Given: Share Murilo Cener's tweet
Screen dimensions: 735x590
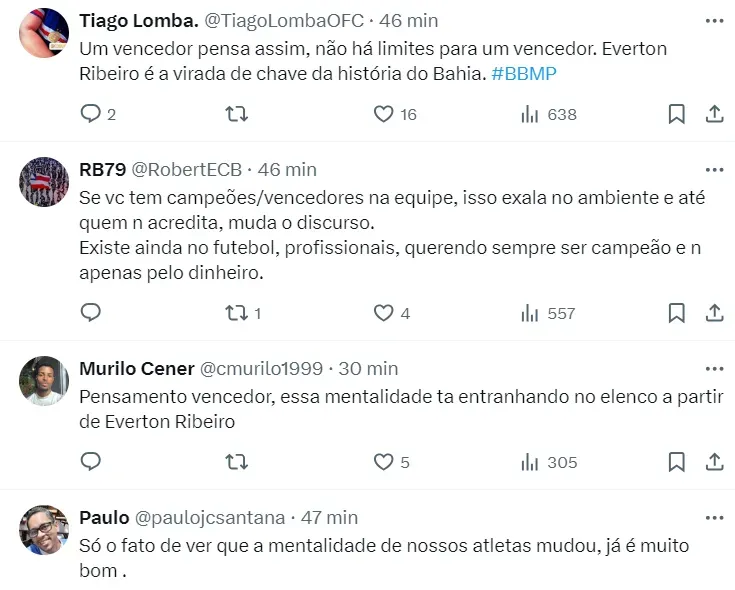Looking at the screenshot, I should [x=714, y=462].
